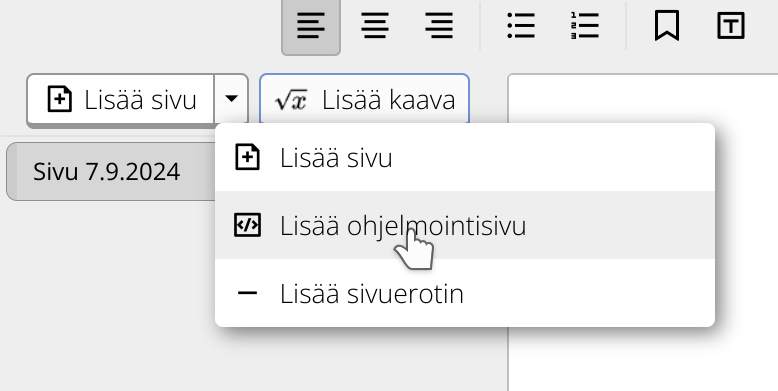Insert a numbered list
The width and height of the screenshot is (778, 391).
(x=584, y=26)
